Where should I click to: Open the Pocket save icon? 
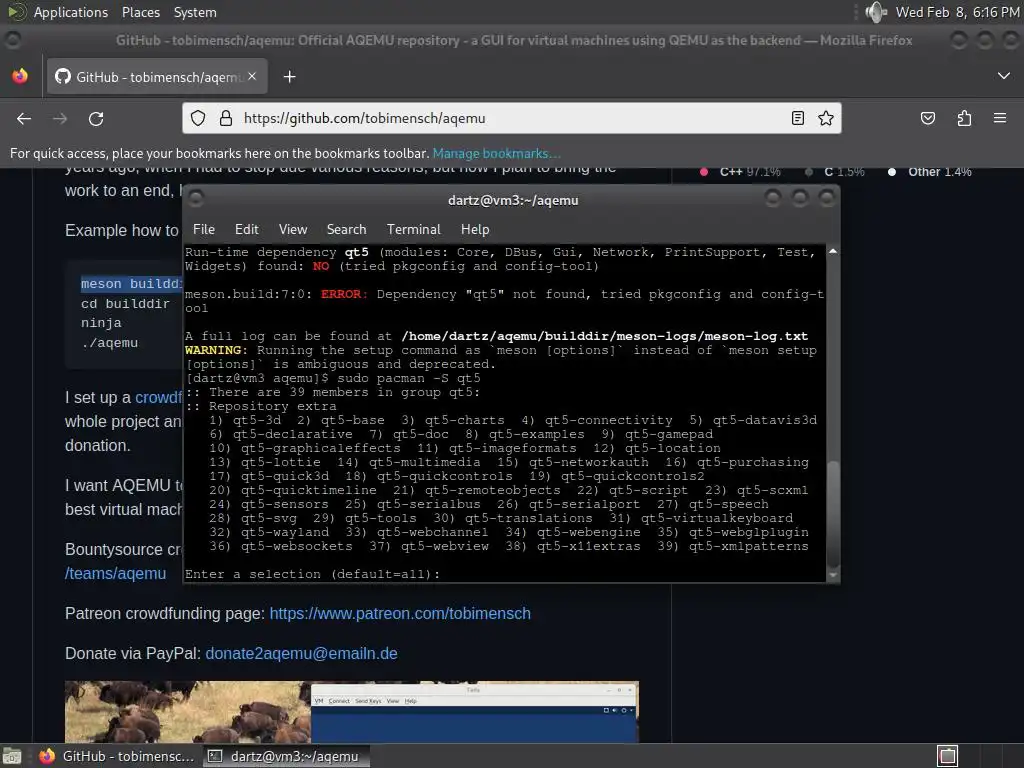tap(927, 118)
